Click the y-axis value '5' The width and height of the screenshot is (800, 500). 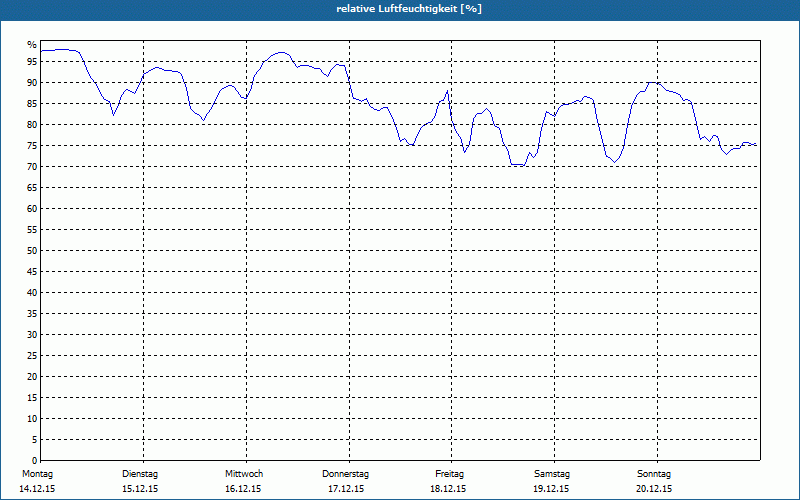35,440
